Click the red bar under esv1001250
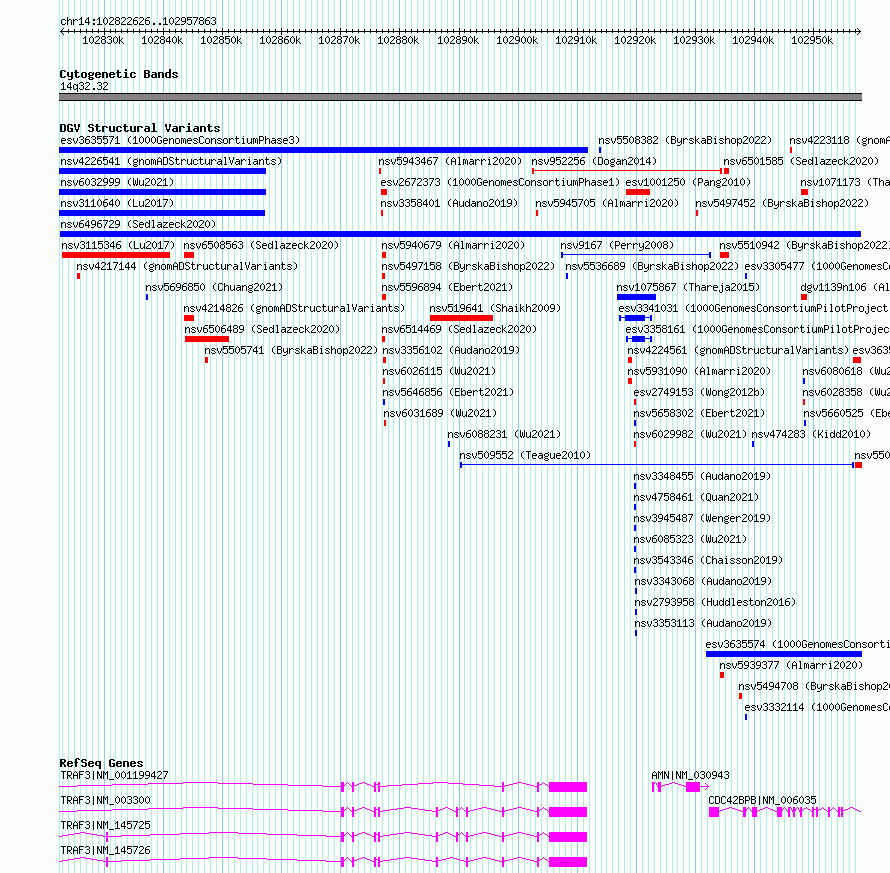The width and height of the screenshot is (890, 873). (637, 192)
